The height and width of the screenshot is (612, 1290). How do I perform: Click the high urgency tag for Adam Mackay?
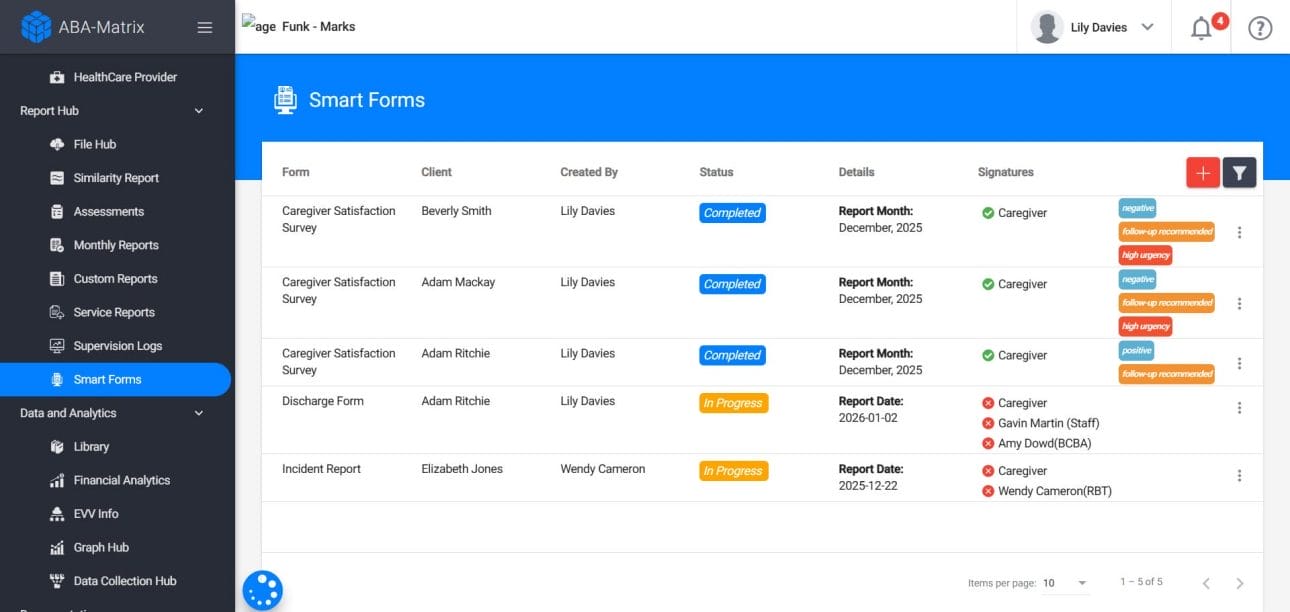click(1145, 326)
